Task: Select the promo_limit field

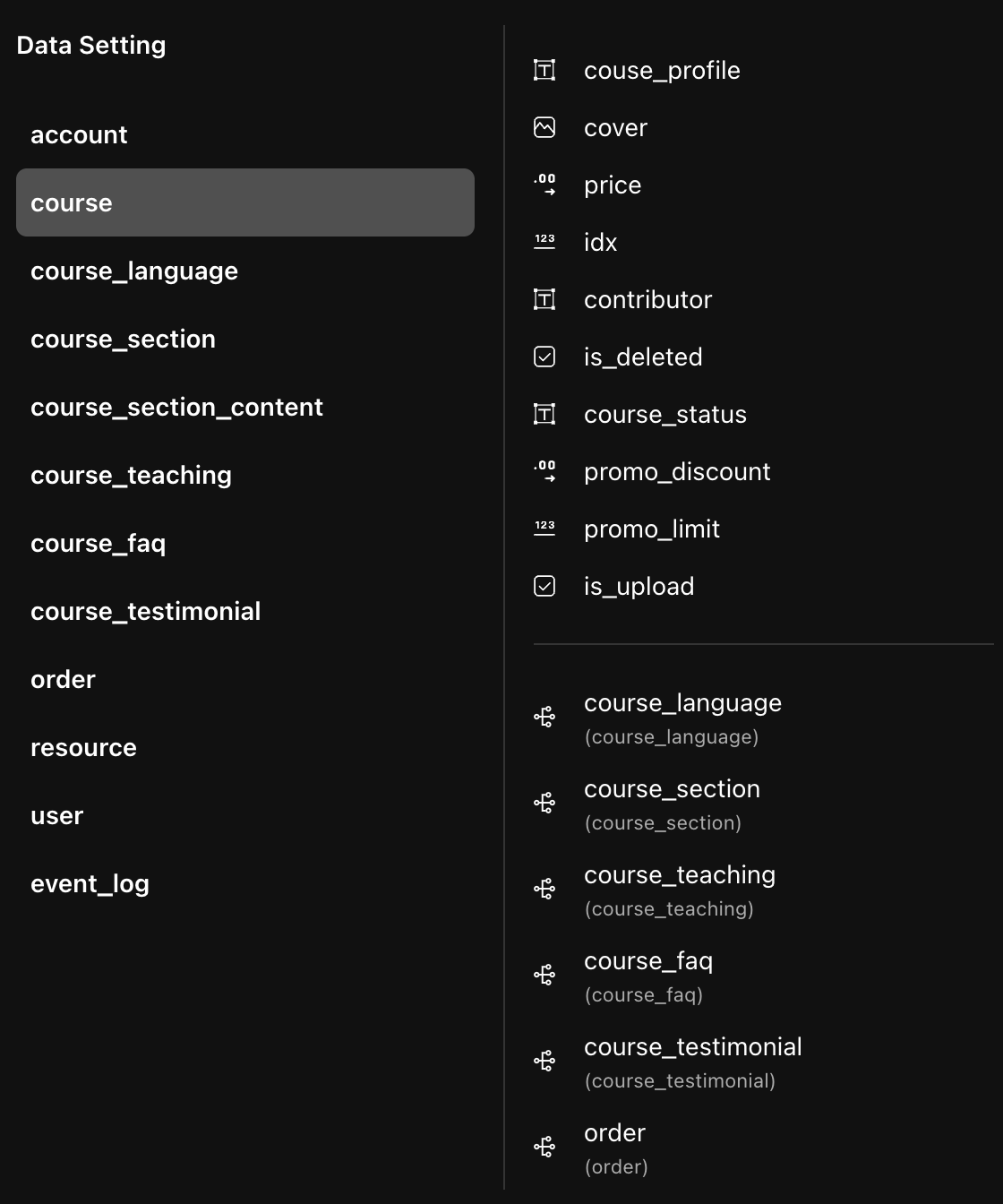Action: click(x=651, y=529)
